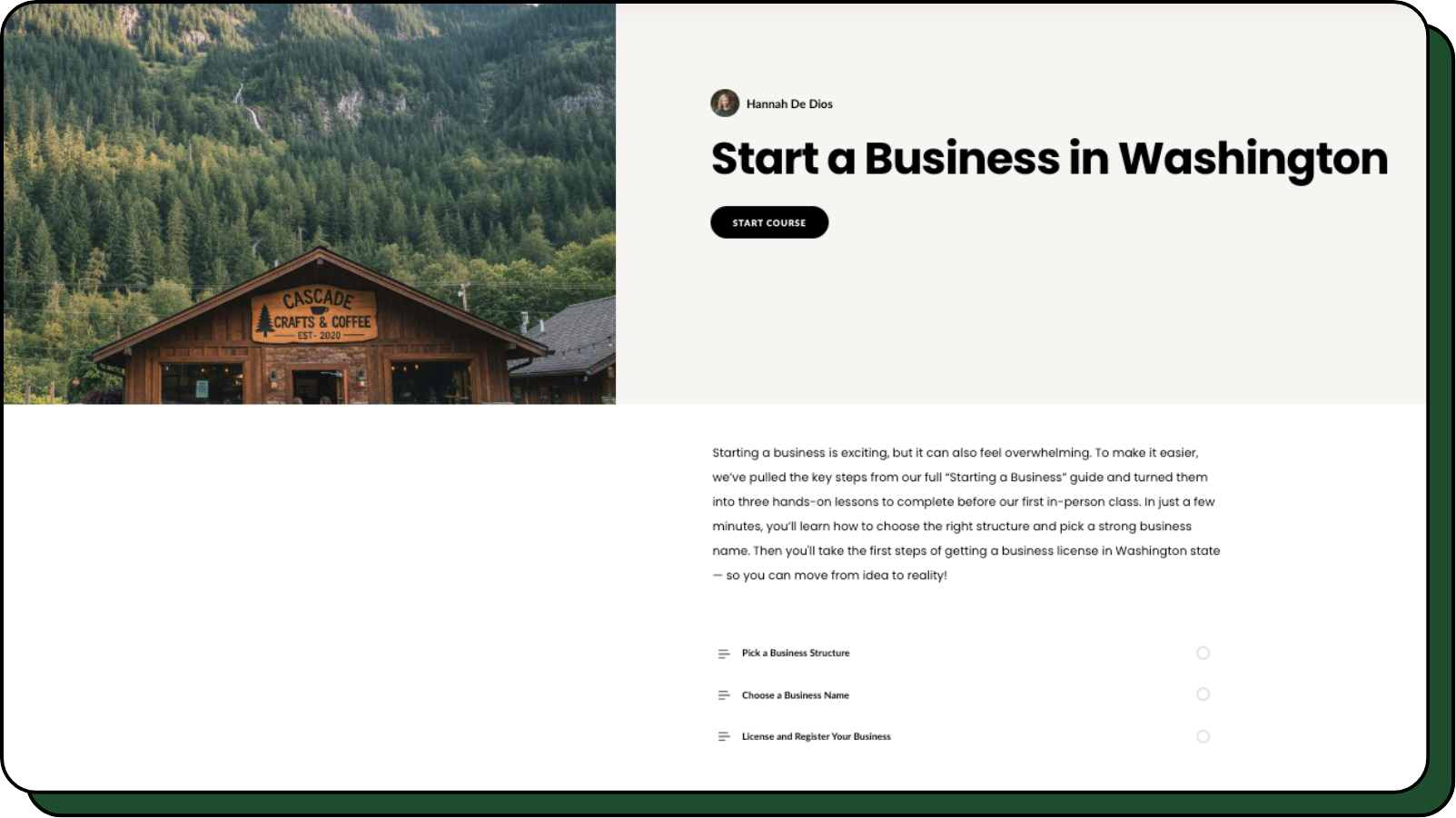Mark Pick a Business Structure complete circle
This screenshot has width=1456, height=818.
(x=1203, y=653)
